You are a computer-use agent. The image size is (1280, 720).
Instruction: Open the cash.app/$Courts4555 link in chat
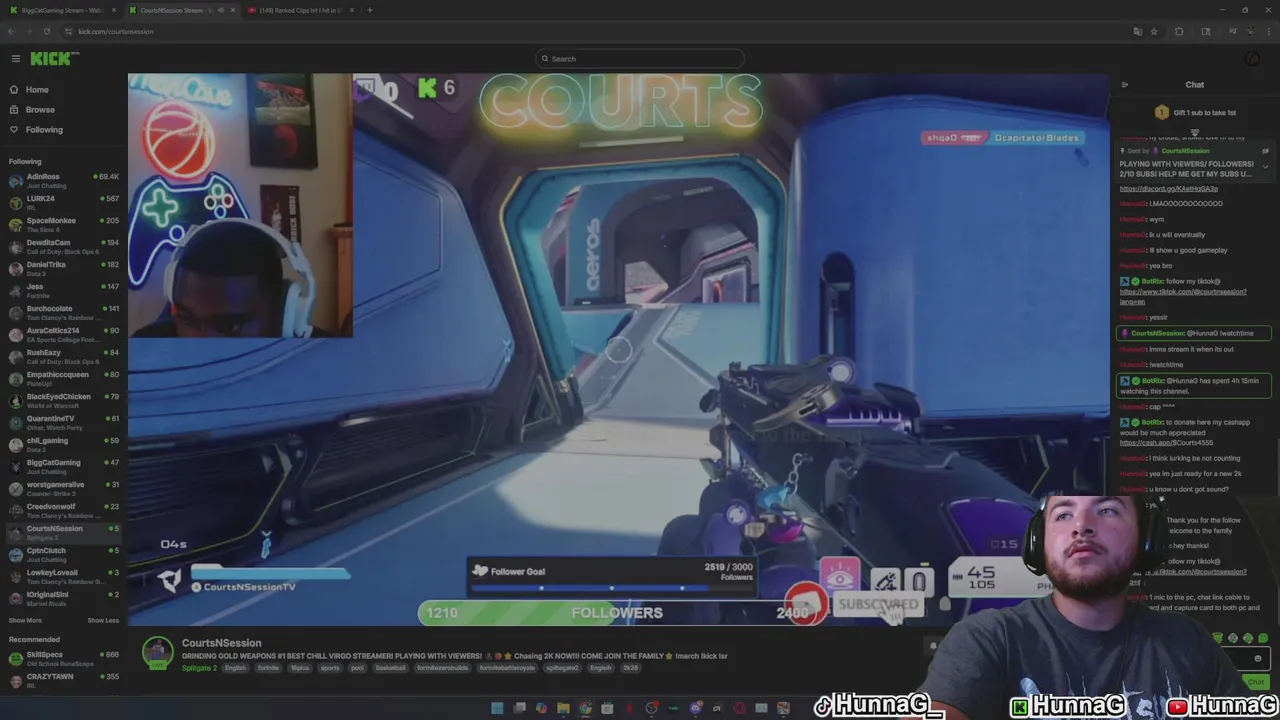coord(1166,443)
